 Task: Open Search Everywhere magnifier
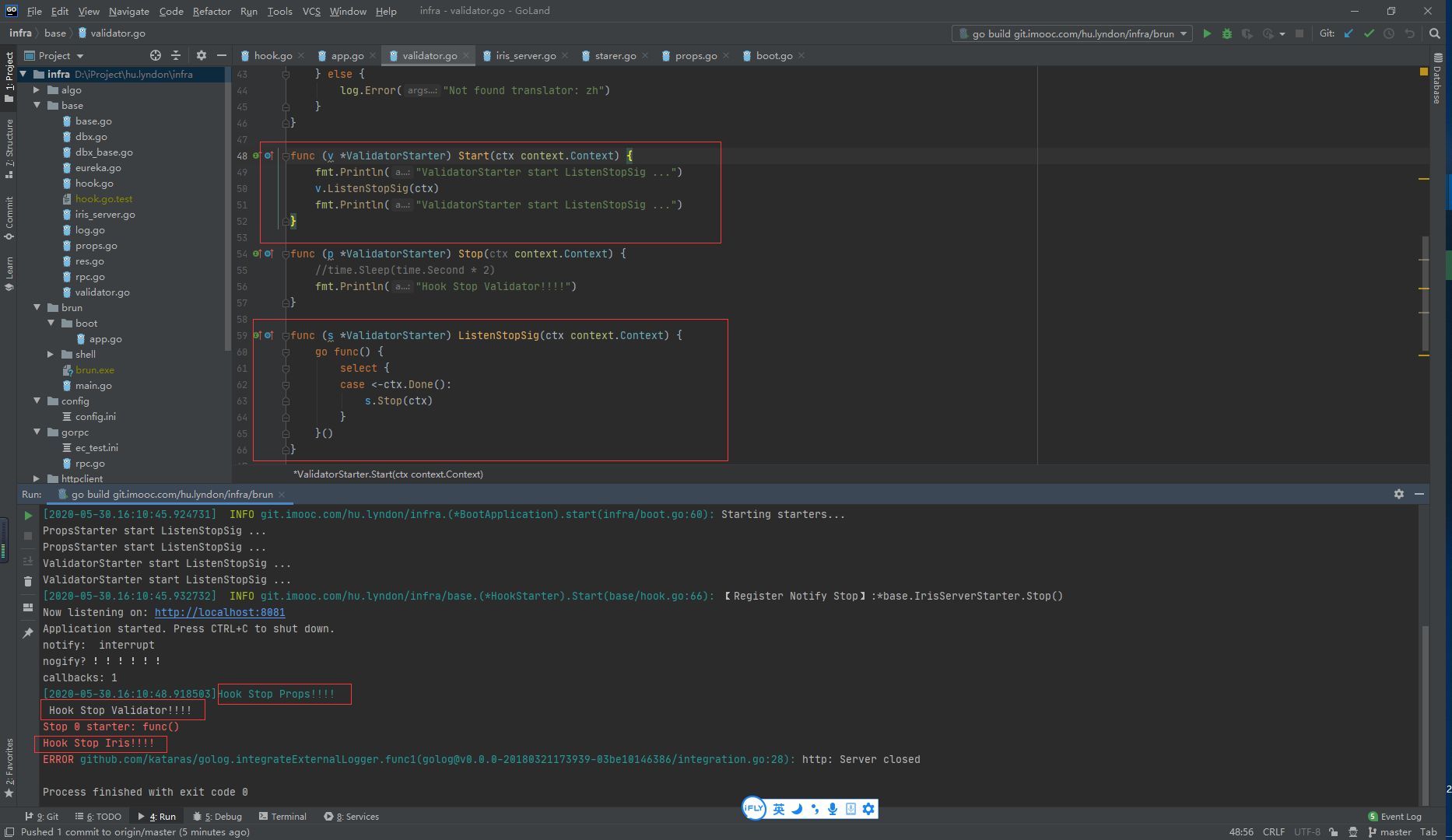[x=1435, y=33]
